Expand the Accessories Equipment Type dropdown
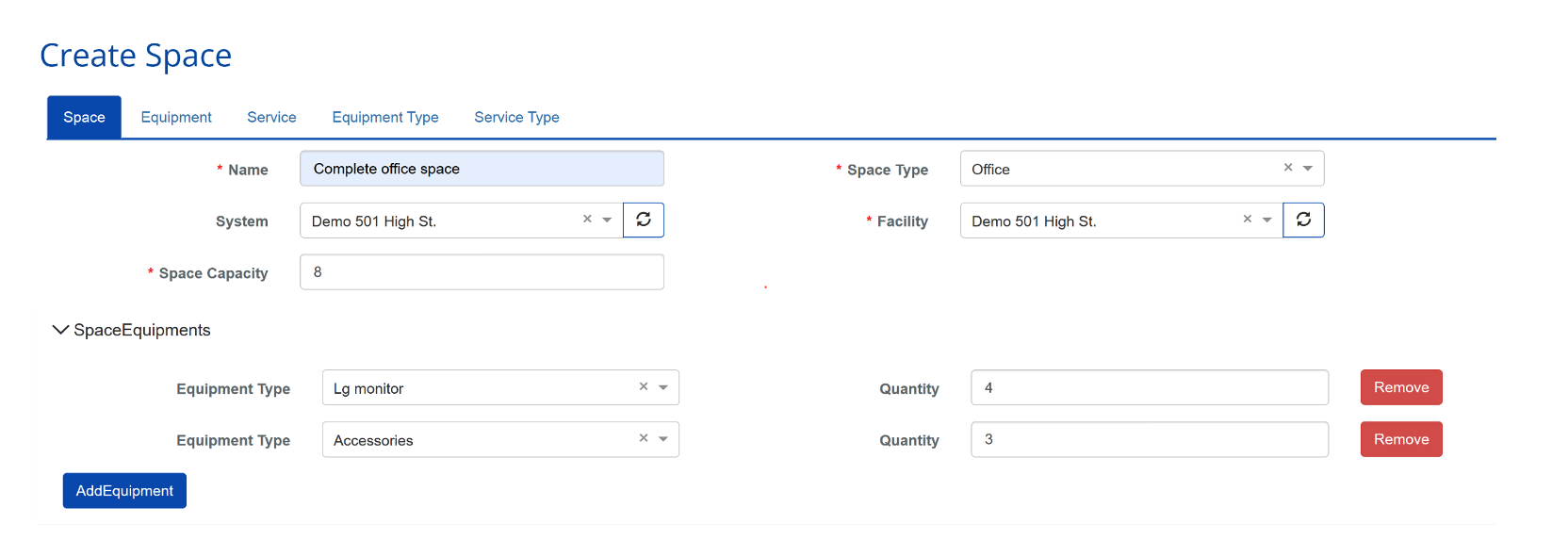This screenshot has width=1568, height=556. pos(663,440)
